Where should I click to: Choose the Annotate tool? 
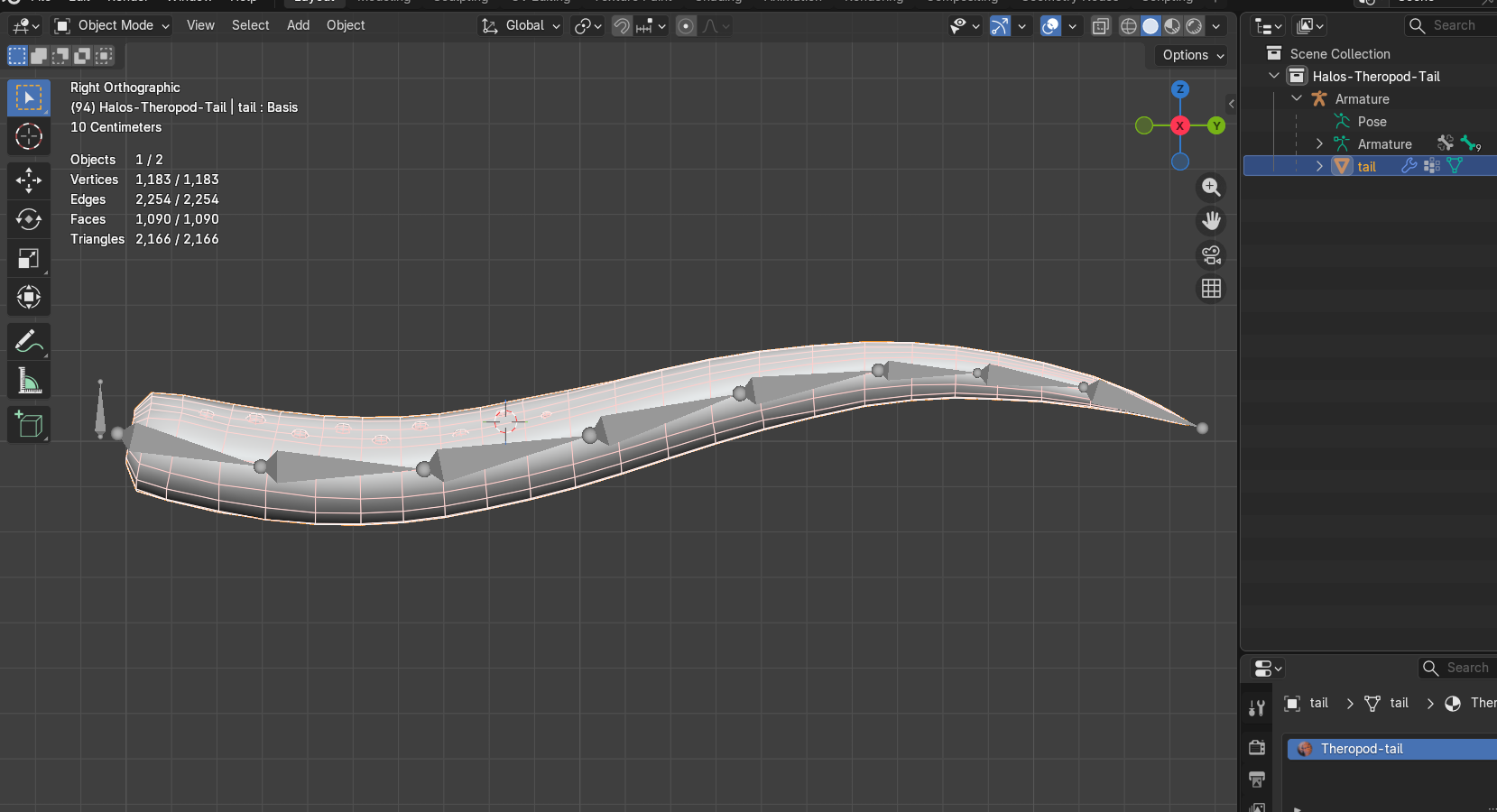tap(29, 341)
